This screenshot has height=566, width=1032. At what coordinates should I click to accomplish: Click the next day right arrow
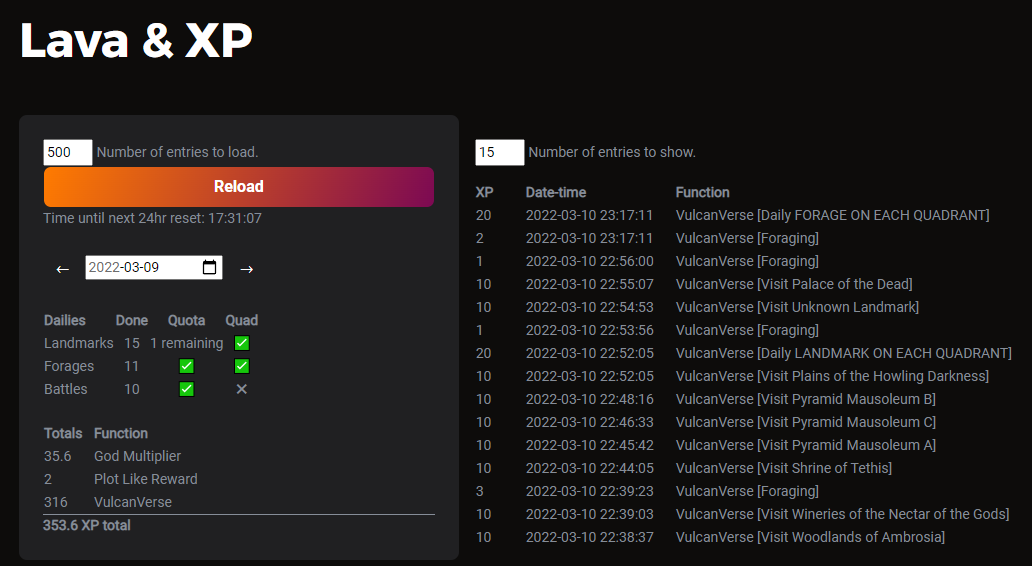click(247, 269)
